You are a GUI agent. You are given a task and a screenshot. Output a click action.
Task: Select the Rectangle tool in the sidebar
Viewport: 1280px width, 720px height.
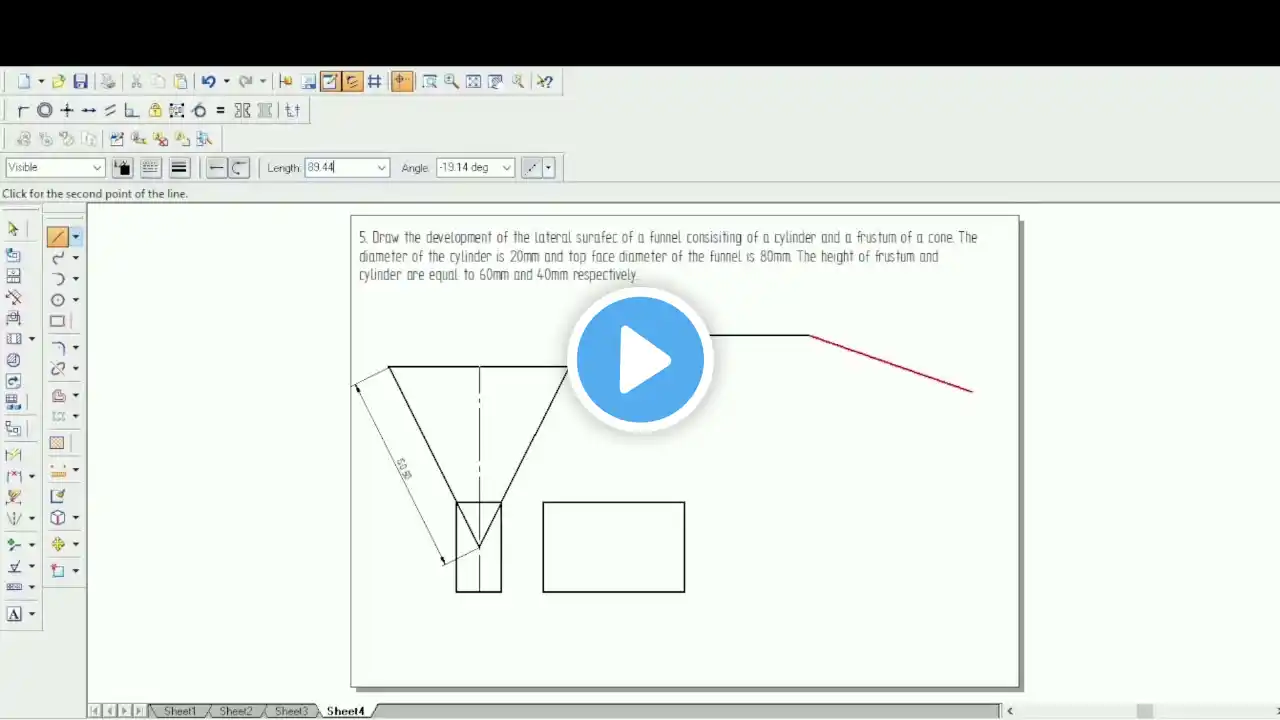tap(58, 321)
